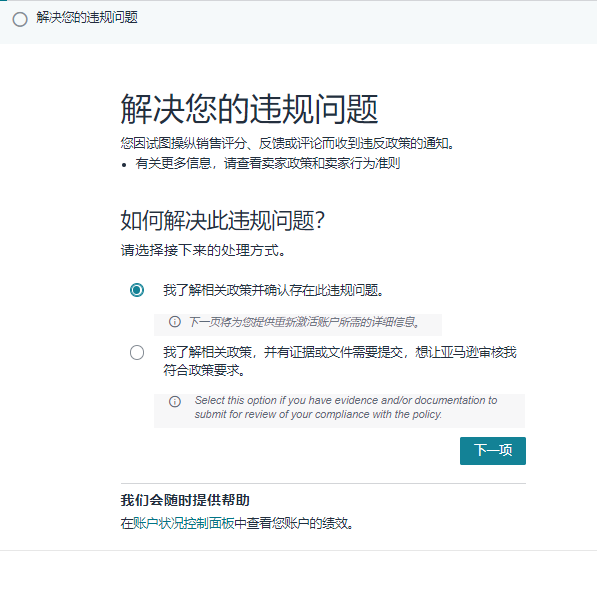Select radio button confirming the violation exists
Screen dimensions: 597x611
point(137,290)
